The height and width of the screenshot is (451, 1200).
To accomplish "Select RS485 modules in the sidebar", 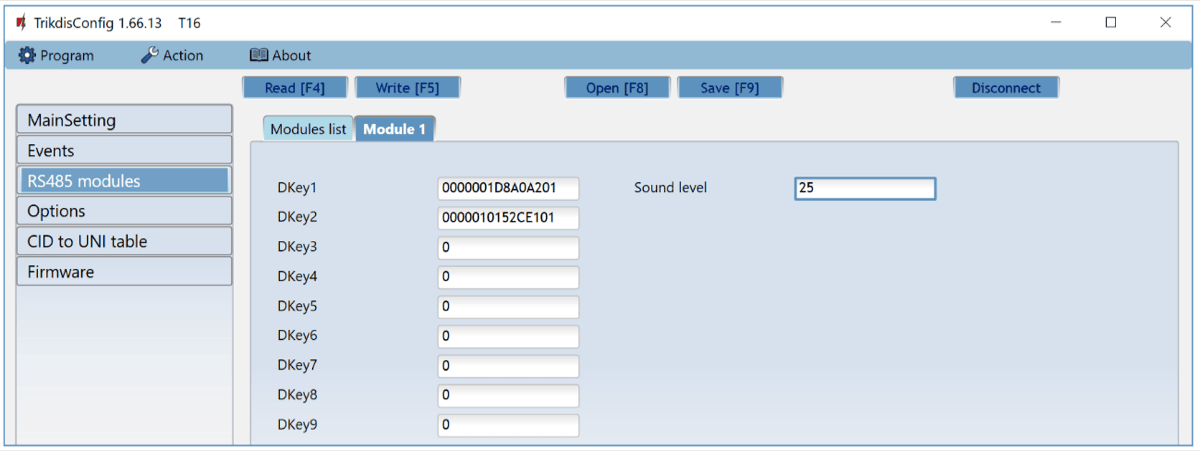I will 124,181.
